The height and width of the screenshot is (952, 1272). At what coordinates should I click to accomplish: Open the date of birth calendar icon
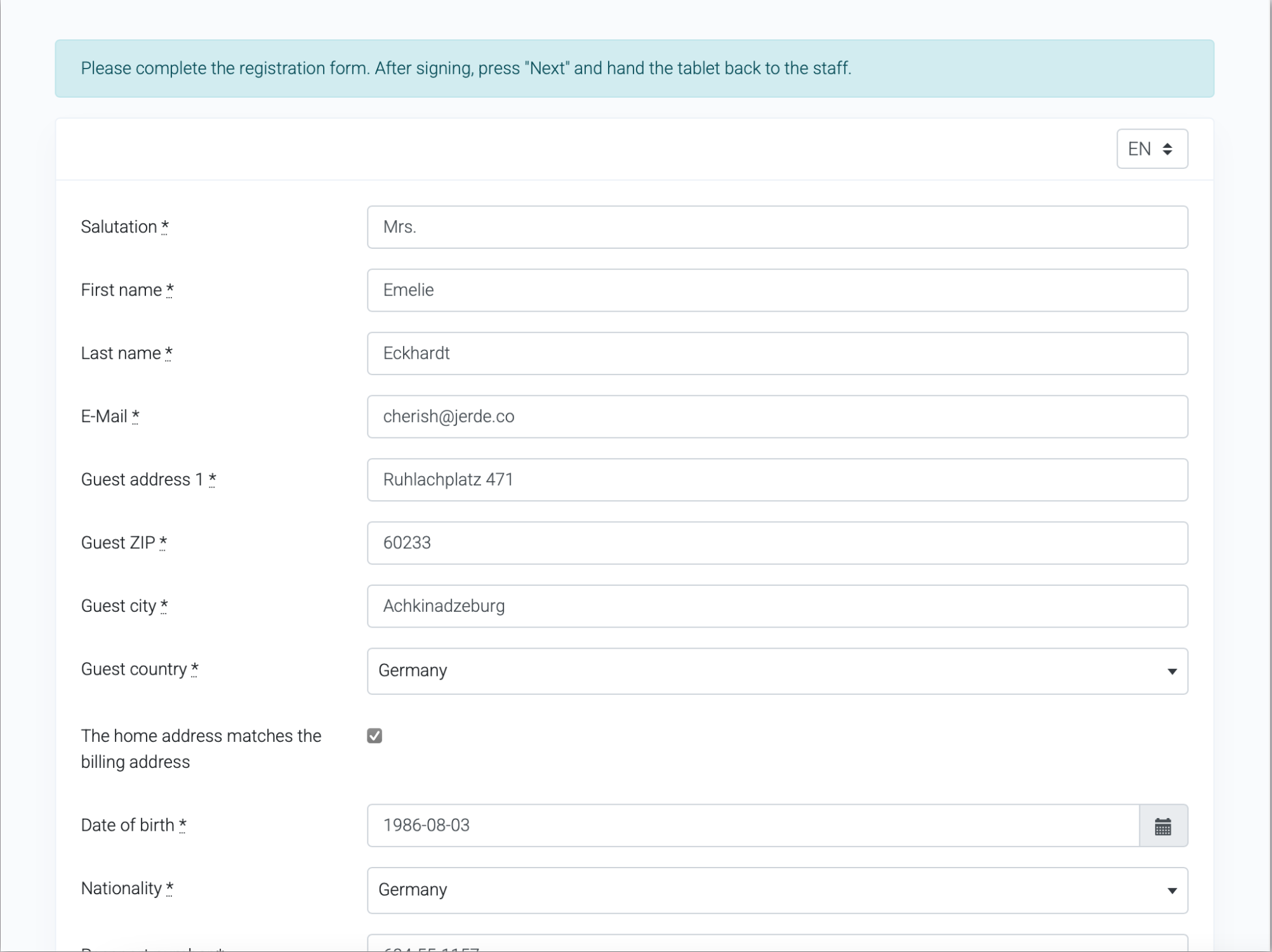[x=1163, y=826]
